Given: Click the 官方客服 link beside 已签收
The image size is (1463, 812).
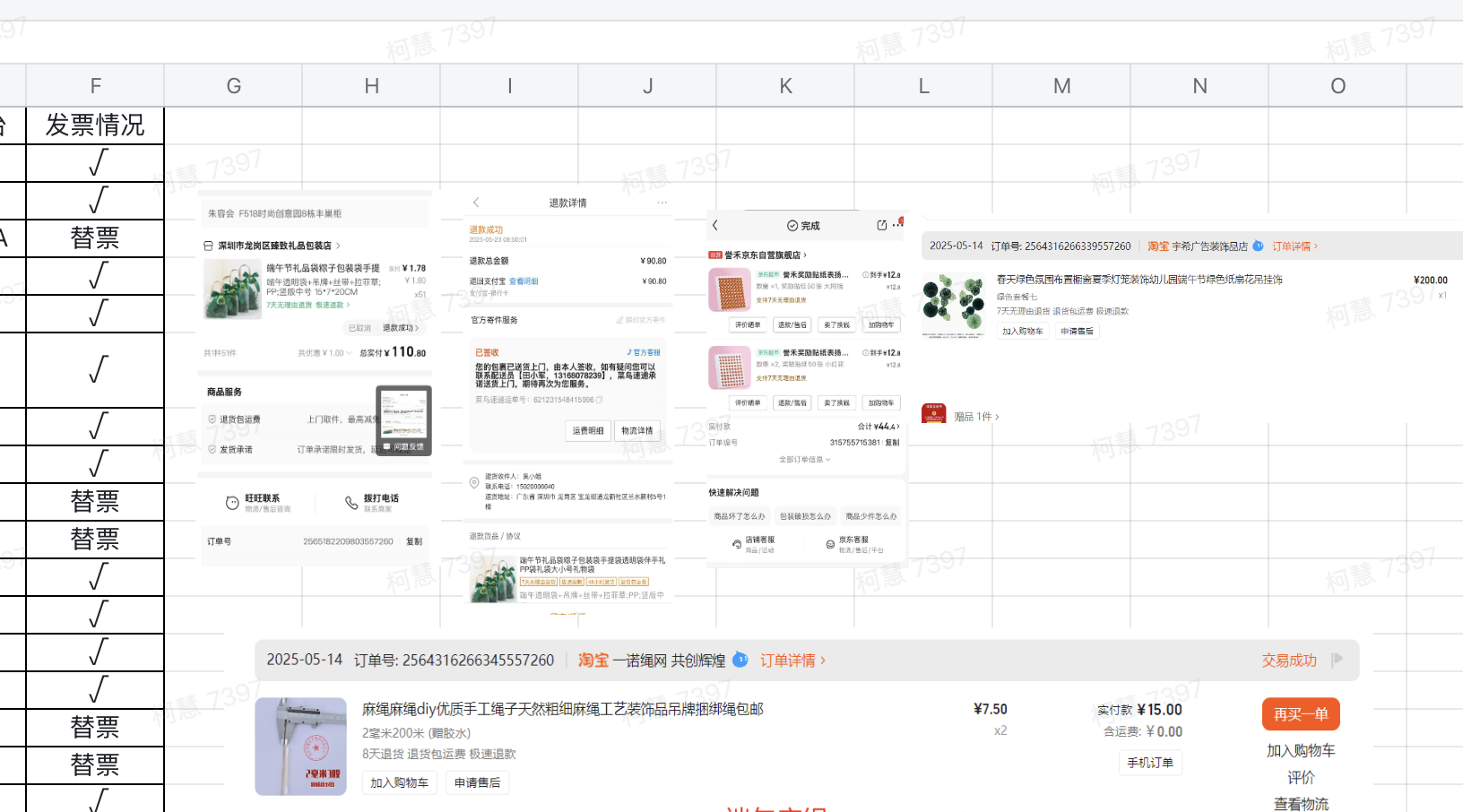Looking at the screenshot, I should (x=644, y=352).
